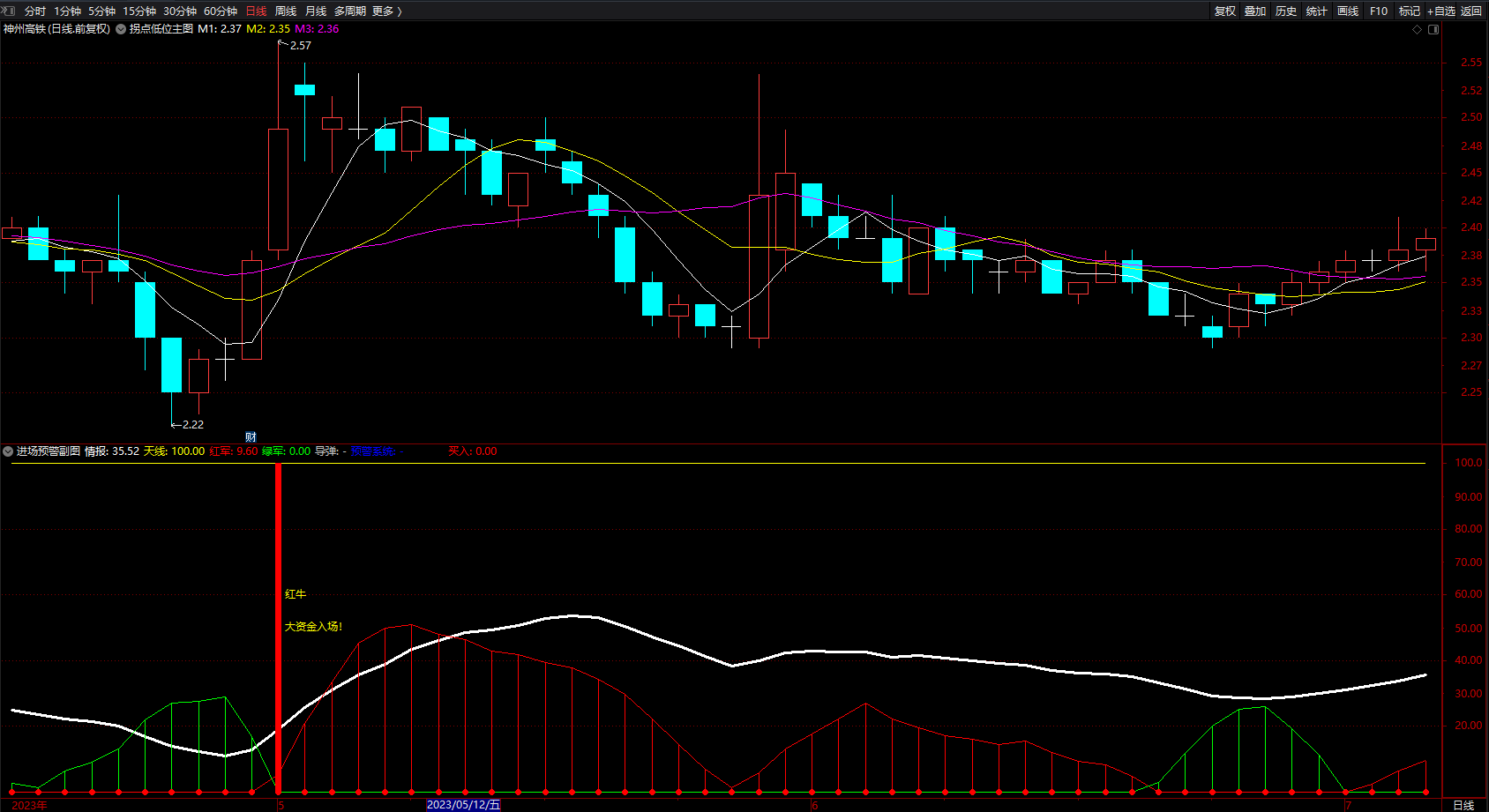Click the 返回 back button
Image resolution: width=1489 pixels, height=812 pixels.
coord(1471,11)
